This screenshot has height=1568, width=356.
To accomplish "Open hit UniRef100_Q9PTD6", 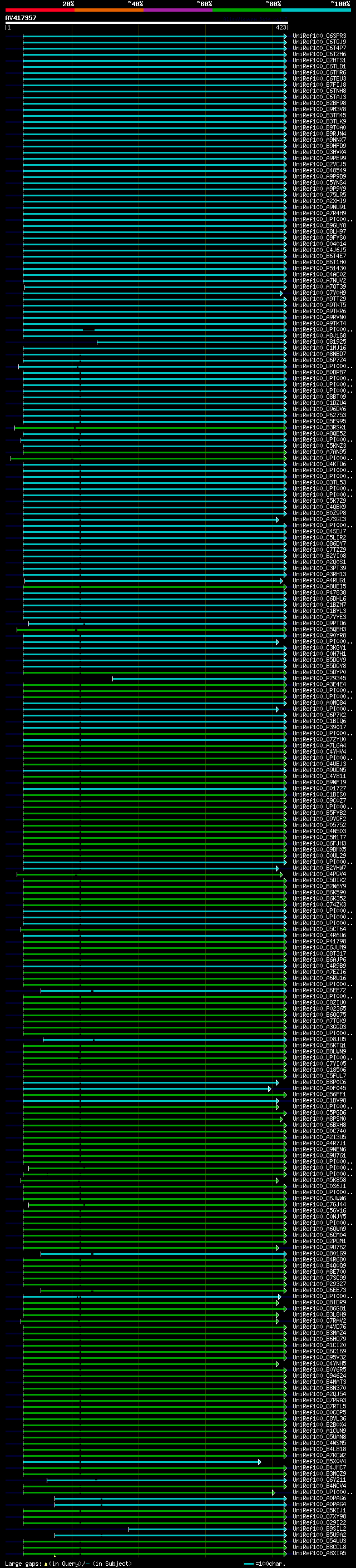I will 319,624.
